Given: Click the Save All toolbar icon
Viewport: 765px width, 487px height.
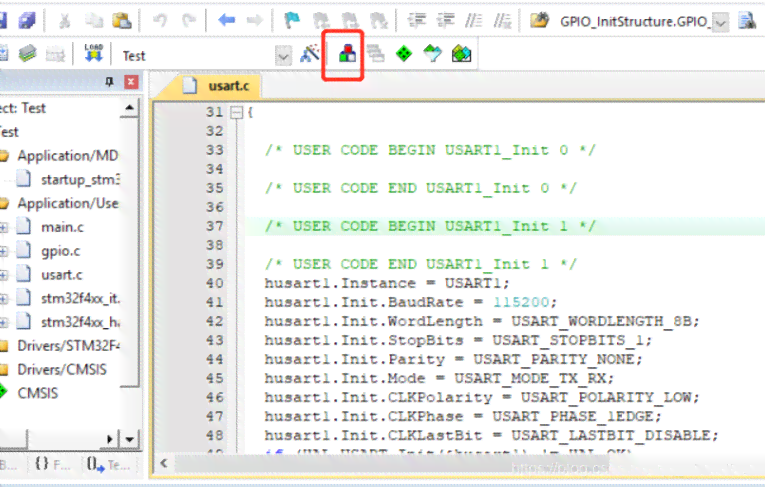Looking at the screenshot, I should pos(27,20).
